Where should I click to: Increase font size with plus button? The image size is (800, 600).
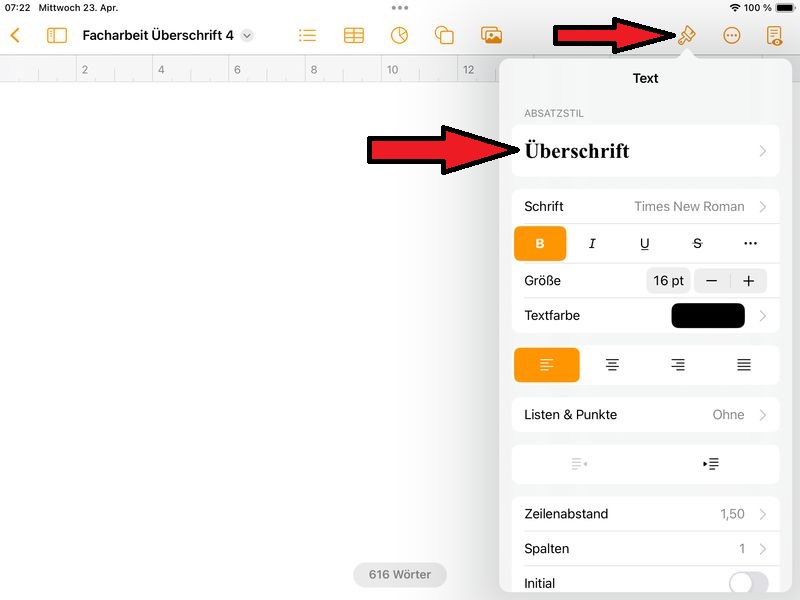pyautogui.click(x=748, y=281)
